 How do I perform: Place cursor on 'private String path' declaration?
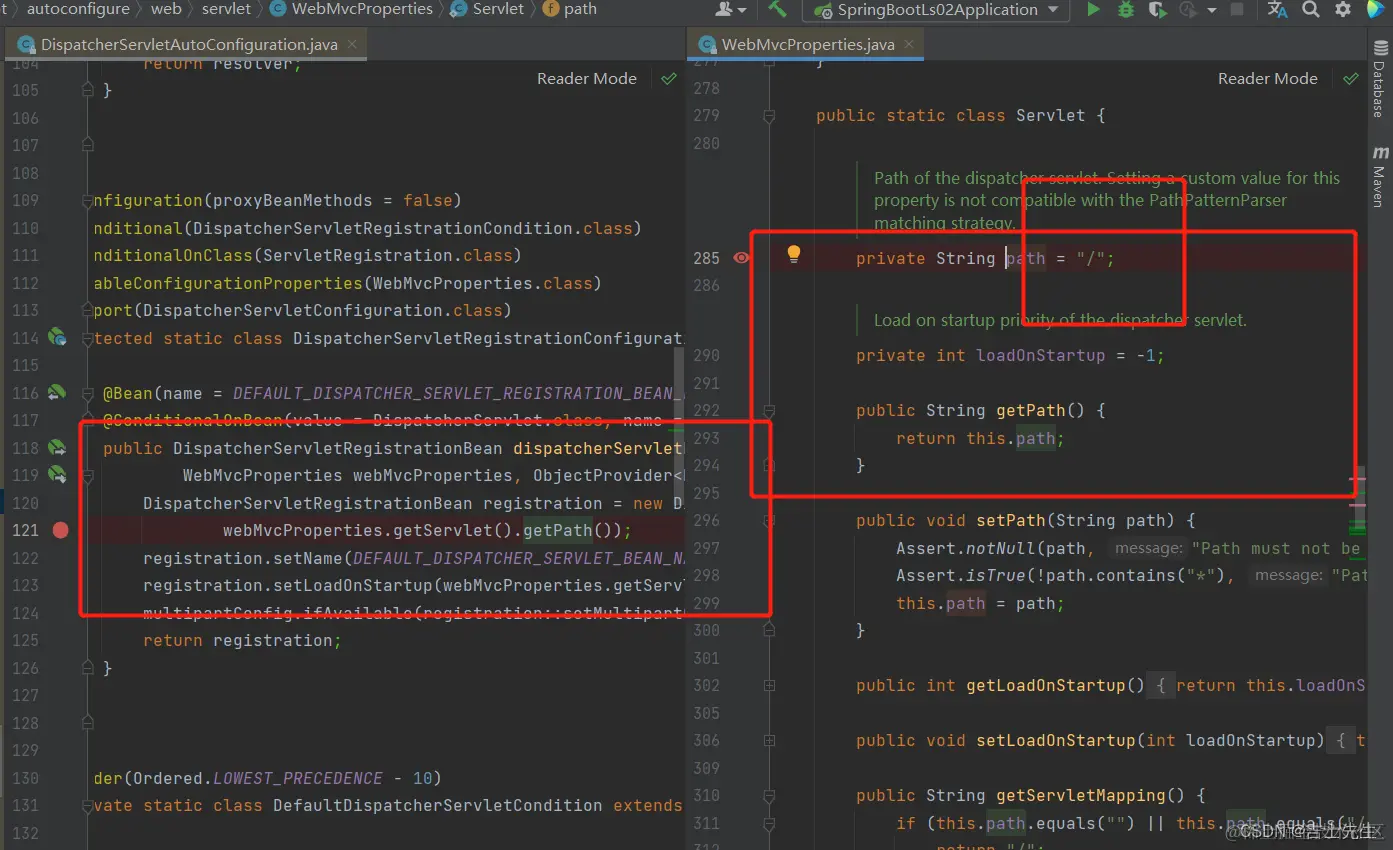(950, 258)
